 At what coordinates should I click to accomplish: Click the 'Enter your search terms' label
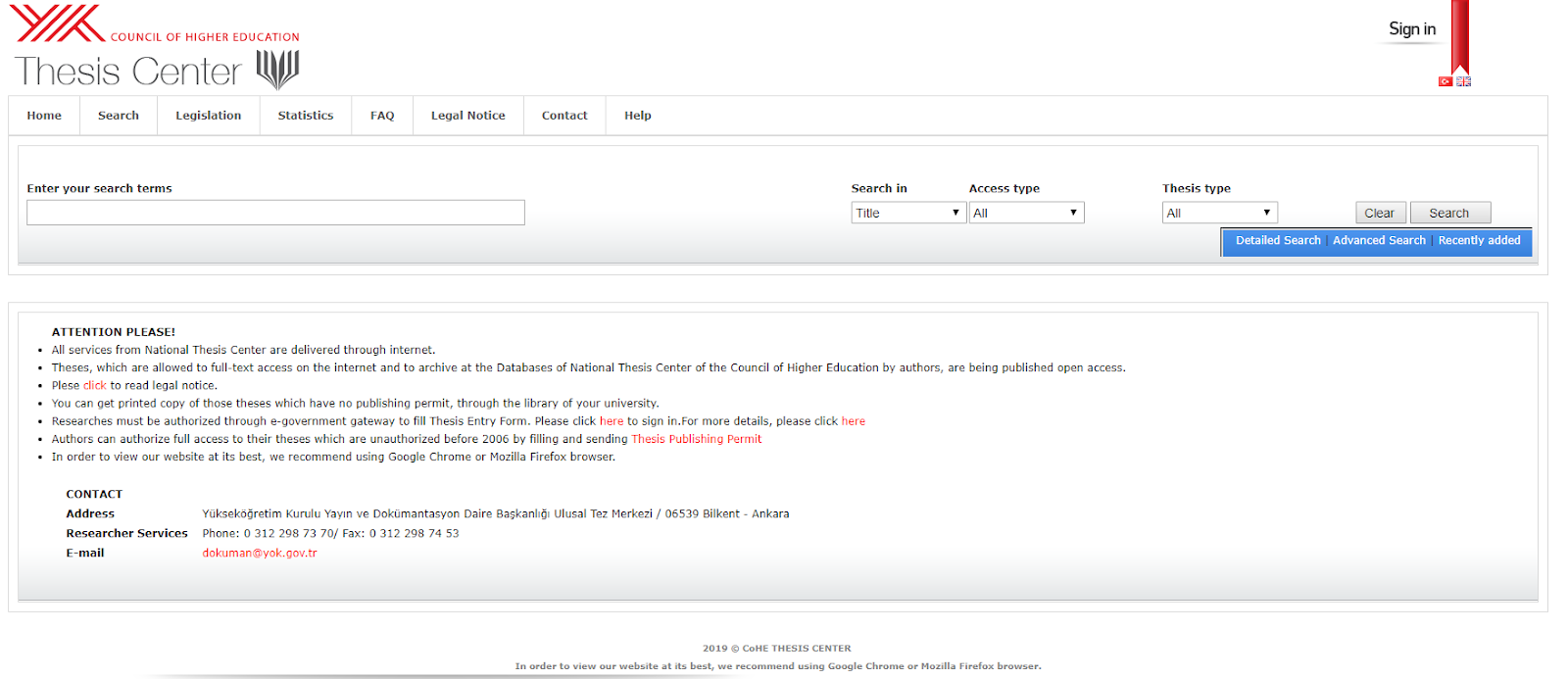99,188
